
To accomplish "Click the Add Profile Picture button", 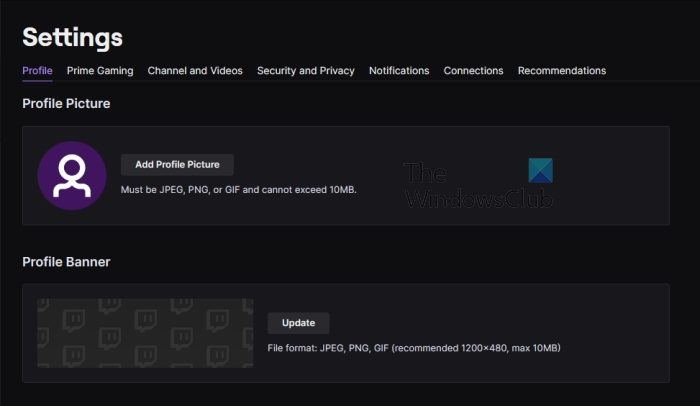I will coord(177,165).
